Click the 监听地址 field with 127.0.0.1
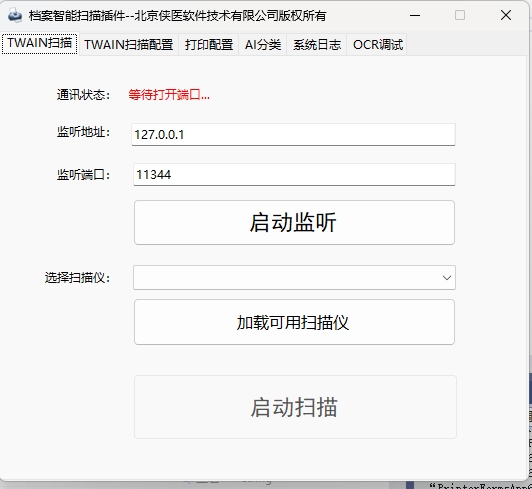The width and height of the screenshot is (532, 489). pyautogui.click(x=293, y=135)
